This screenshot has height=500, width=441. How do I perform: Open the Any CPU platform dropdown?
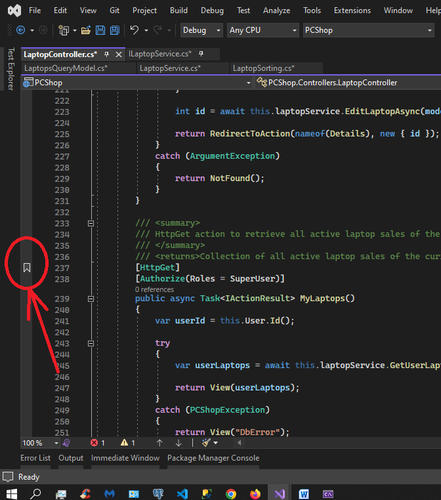click(x=263, y=30)
